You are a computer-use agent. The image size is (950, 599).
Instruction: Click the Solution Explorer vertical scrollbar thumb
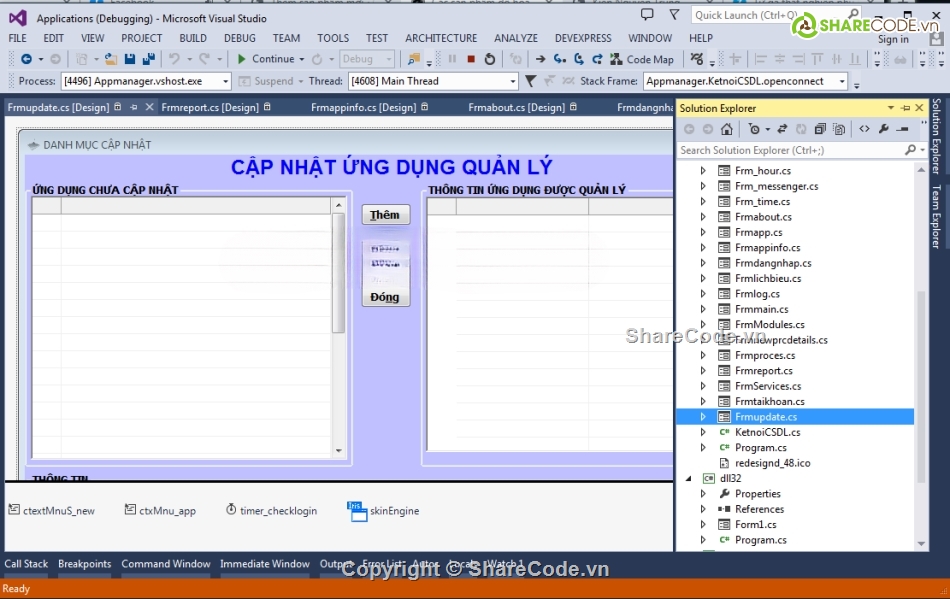(x=921, y=388)
